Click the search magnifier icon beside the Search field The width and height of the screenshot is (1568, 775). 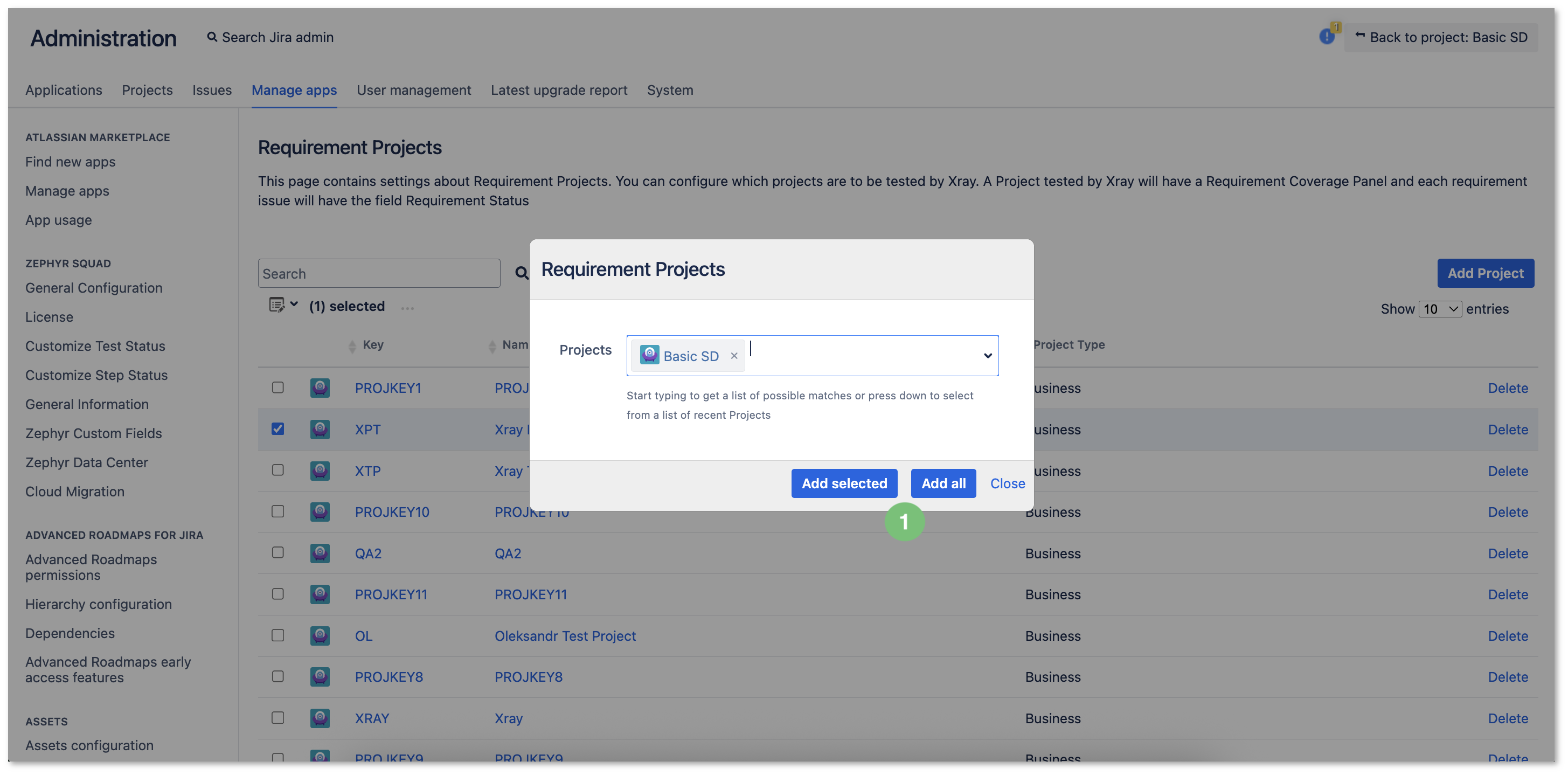[x=522, y=273]
